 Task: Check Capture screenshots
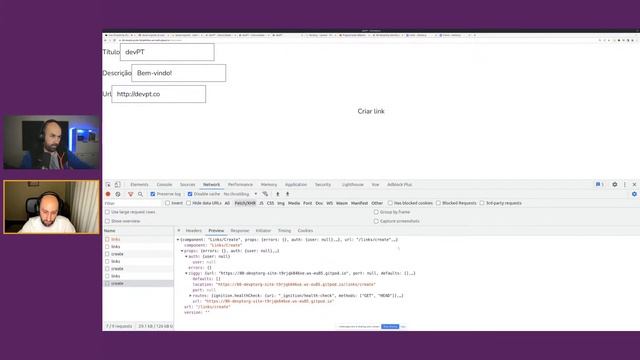tap(376, 221)
